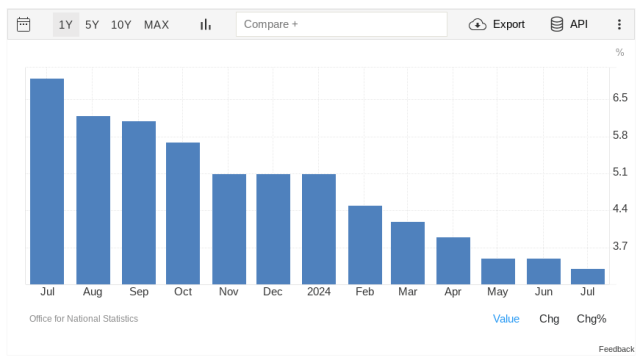The height and width of the screenshot is (360, 640).
Task: Show the MAX time range
Action: point(156,25)
